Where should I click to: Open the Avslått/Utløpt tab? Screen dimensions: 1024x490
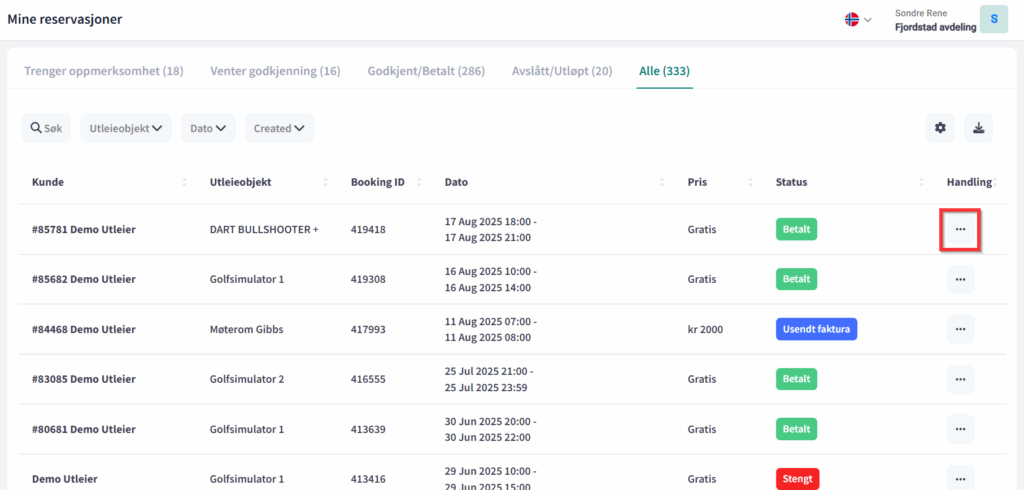(562, 71)
